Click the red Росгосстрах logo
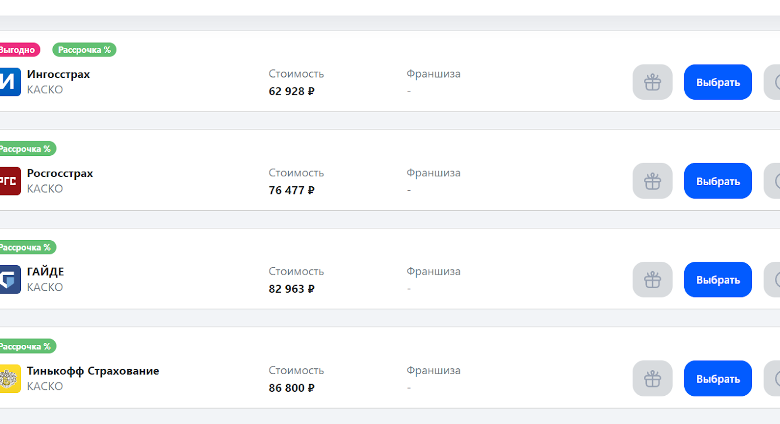Image resolution: width=780 pixels, height=424 pixels. click(x=9, y=181)
